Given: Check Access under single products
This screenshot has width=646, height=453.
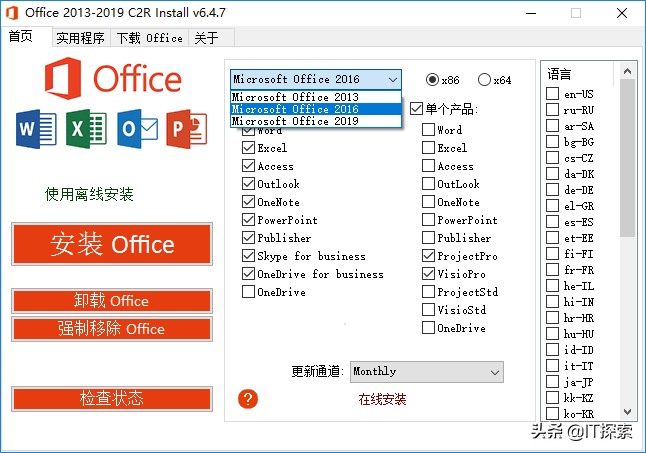Looking at the screenshot, I should pos(428,166).
